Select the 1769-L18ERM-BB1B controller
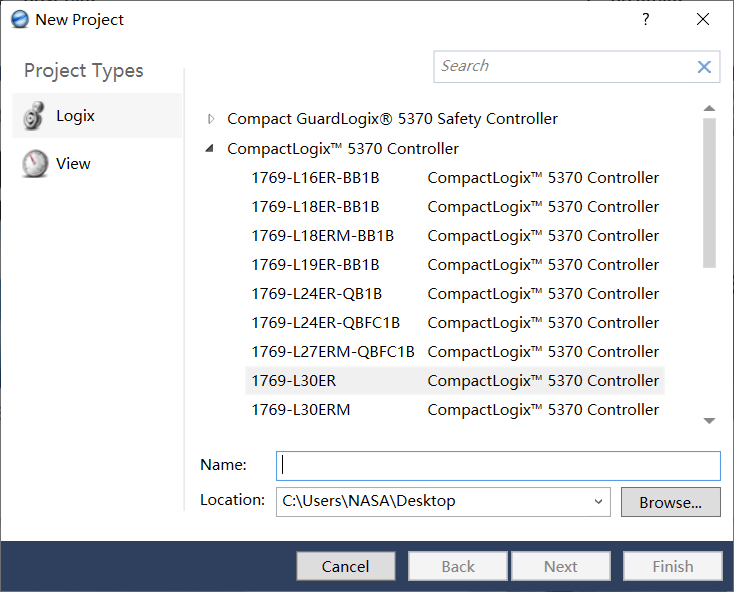Viewport: 734px width, 592px height. 455,236
